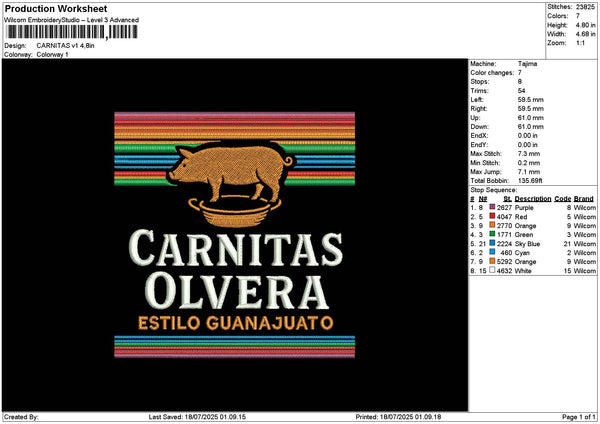Image resolution: width=600 pixels, height=424 pixels.
Task: Click the Colors value '7' in the header
Action: (x=578, y=16)
